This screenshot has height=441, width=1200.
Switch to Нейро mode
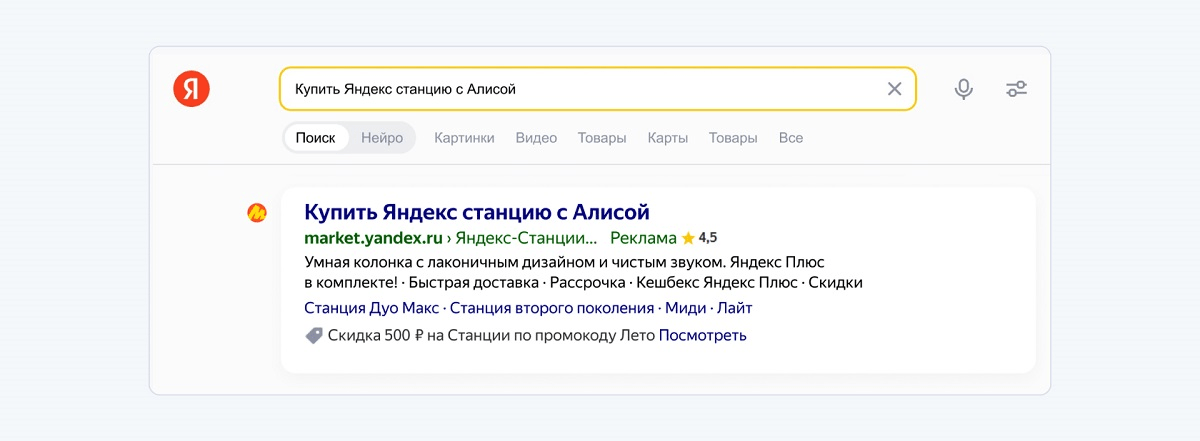[382, 138]
